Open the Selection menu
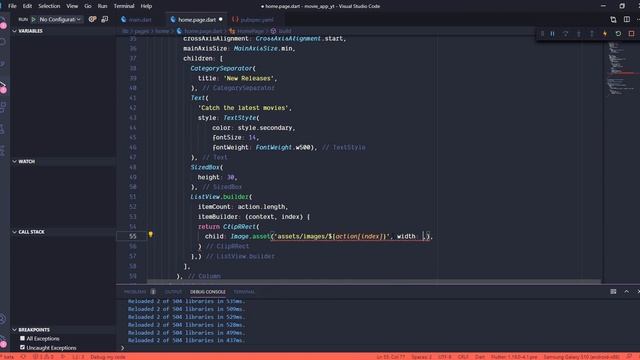Image resolution: width=640 pixels, height=360 pixels. (x=49, y=6)
